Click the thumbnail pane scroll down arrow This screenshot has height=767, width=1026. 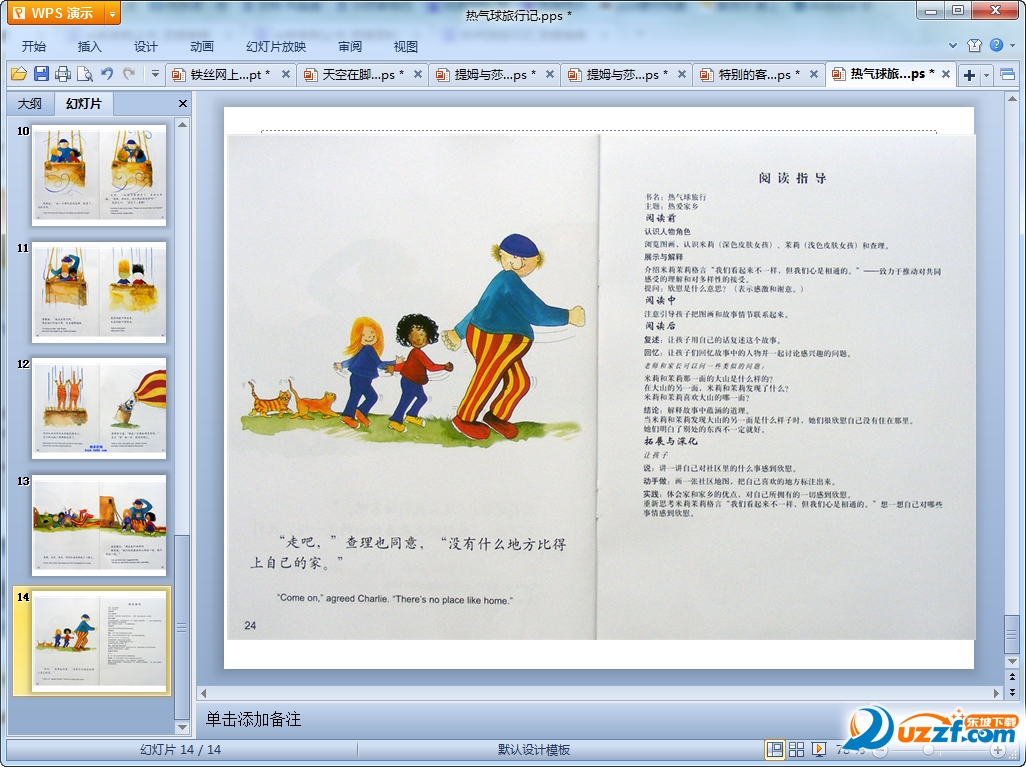click(x=183, y=727)
